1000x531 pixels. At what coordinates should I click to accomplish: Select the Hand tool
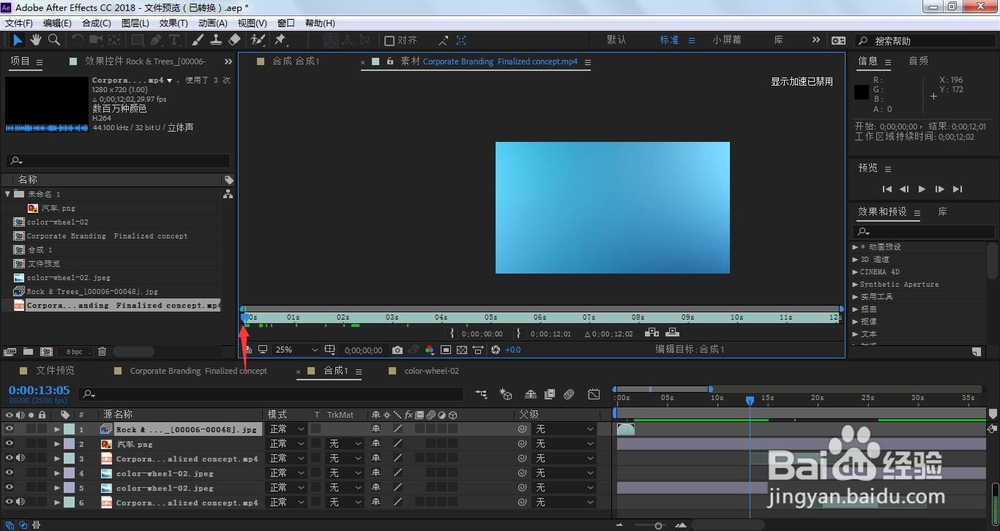click(36, 40)
